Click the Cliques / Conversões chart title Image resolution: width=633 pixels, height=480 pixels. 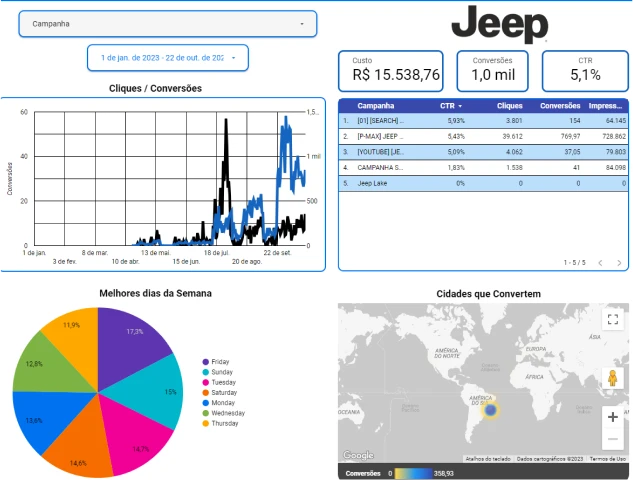pyautogui.click(x=155, y=88)
